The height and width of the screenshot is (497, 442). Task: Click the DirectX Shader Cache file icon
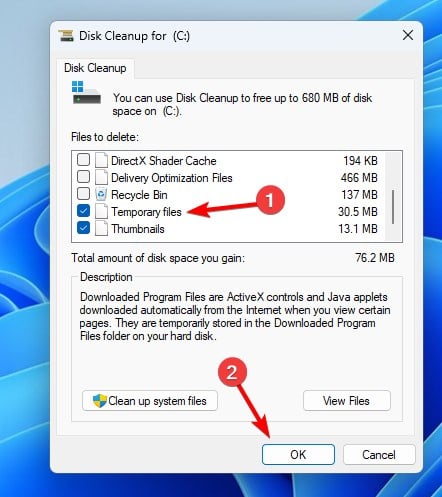pyautogui.click(x=101, y=160)
